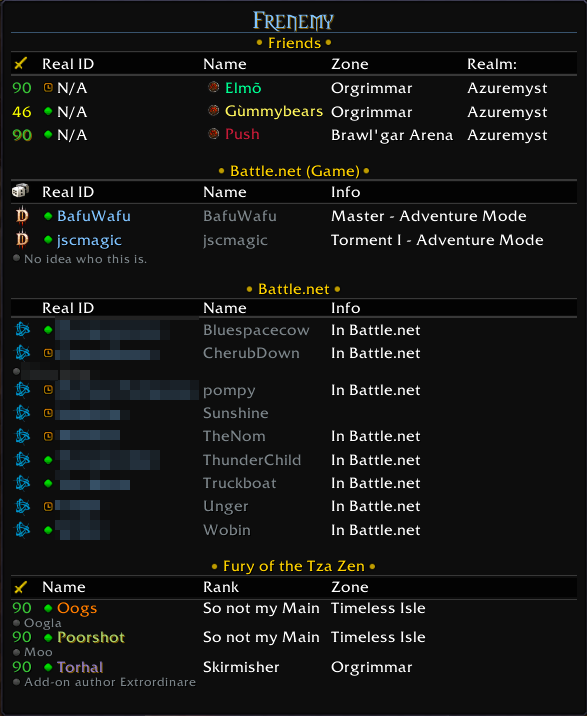Click the sword icon in Friends header

point(21,63)
